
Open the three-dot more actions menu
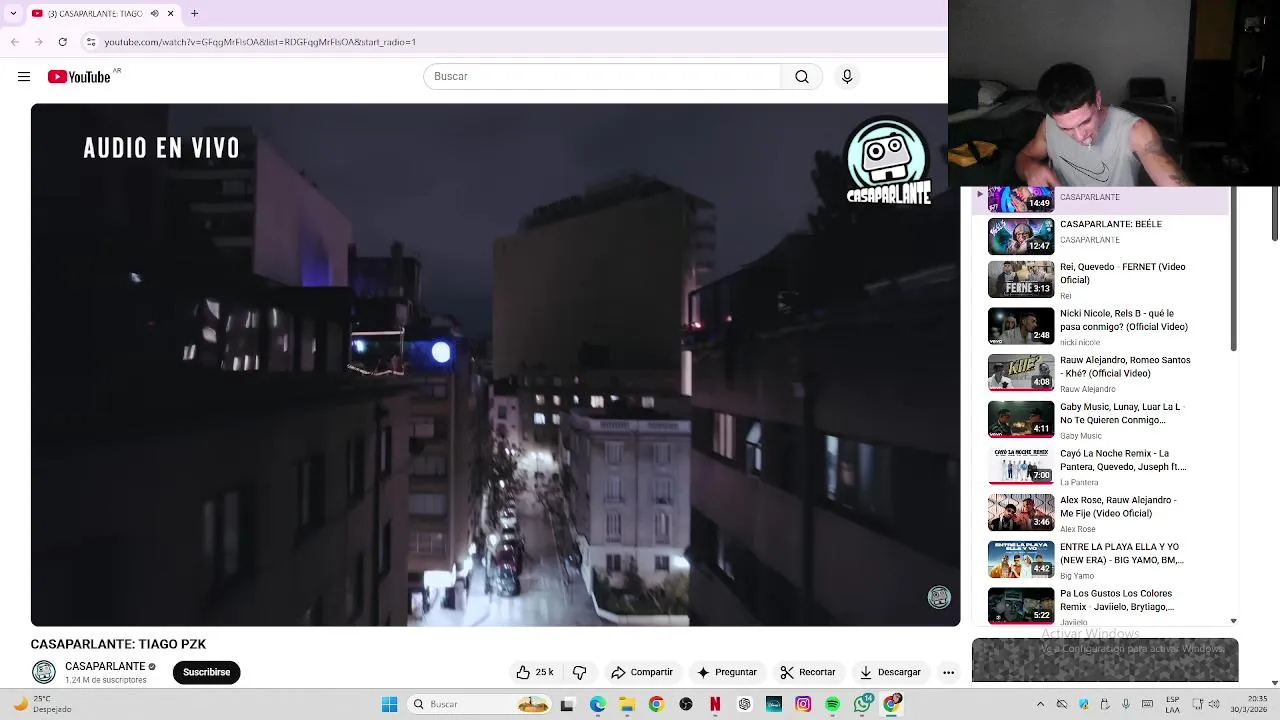948,672
